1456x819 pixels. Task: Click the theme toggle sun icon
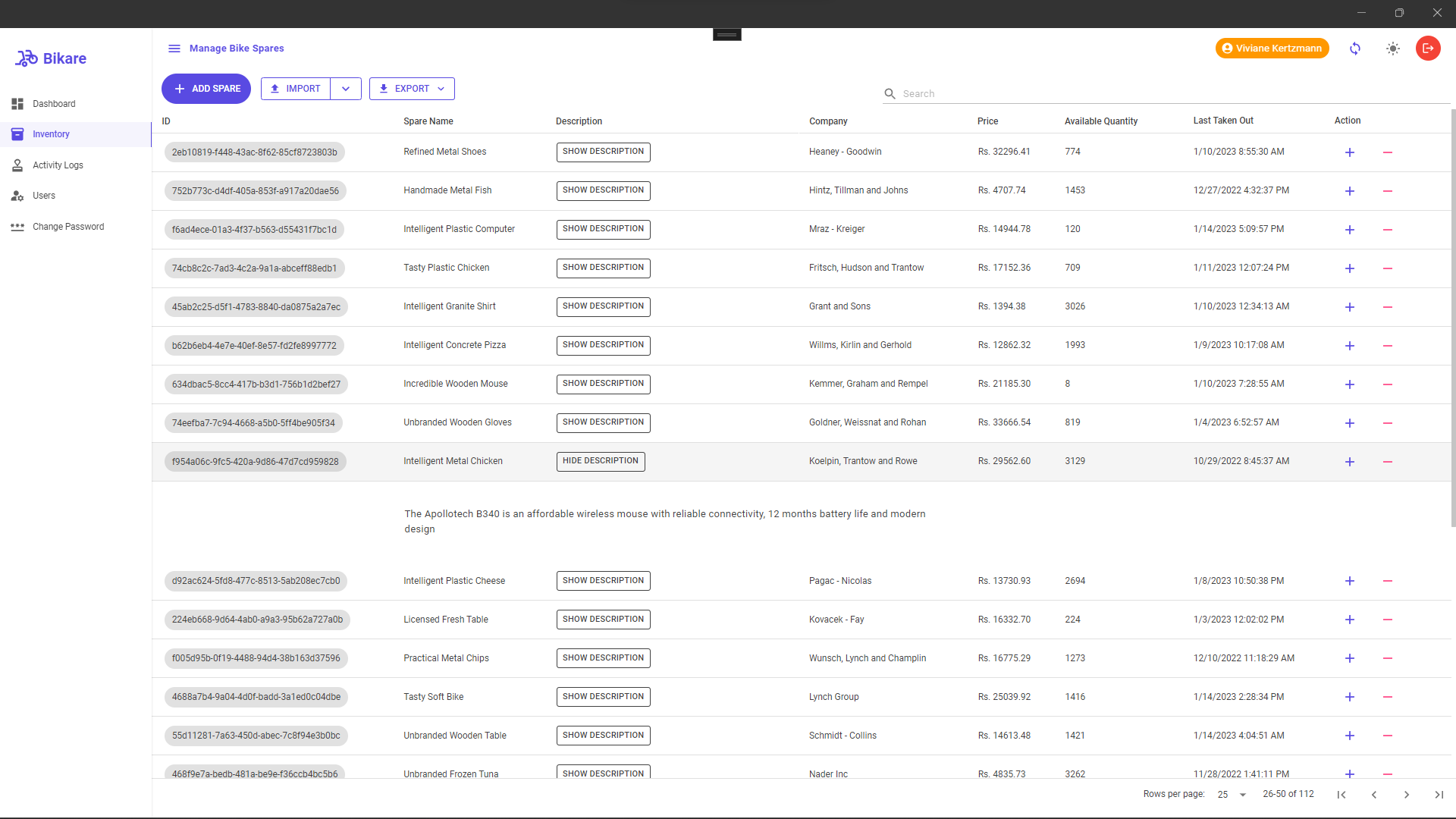1393,48
